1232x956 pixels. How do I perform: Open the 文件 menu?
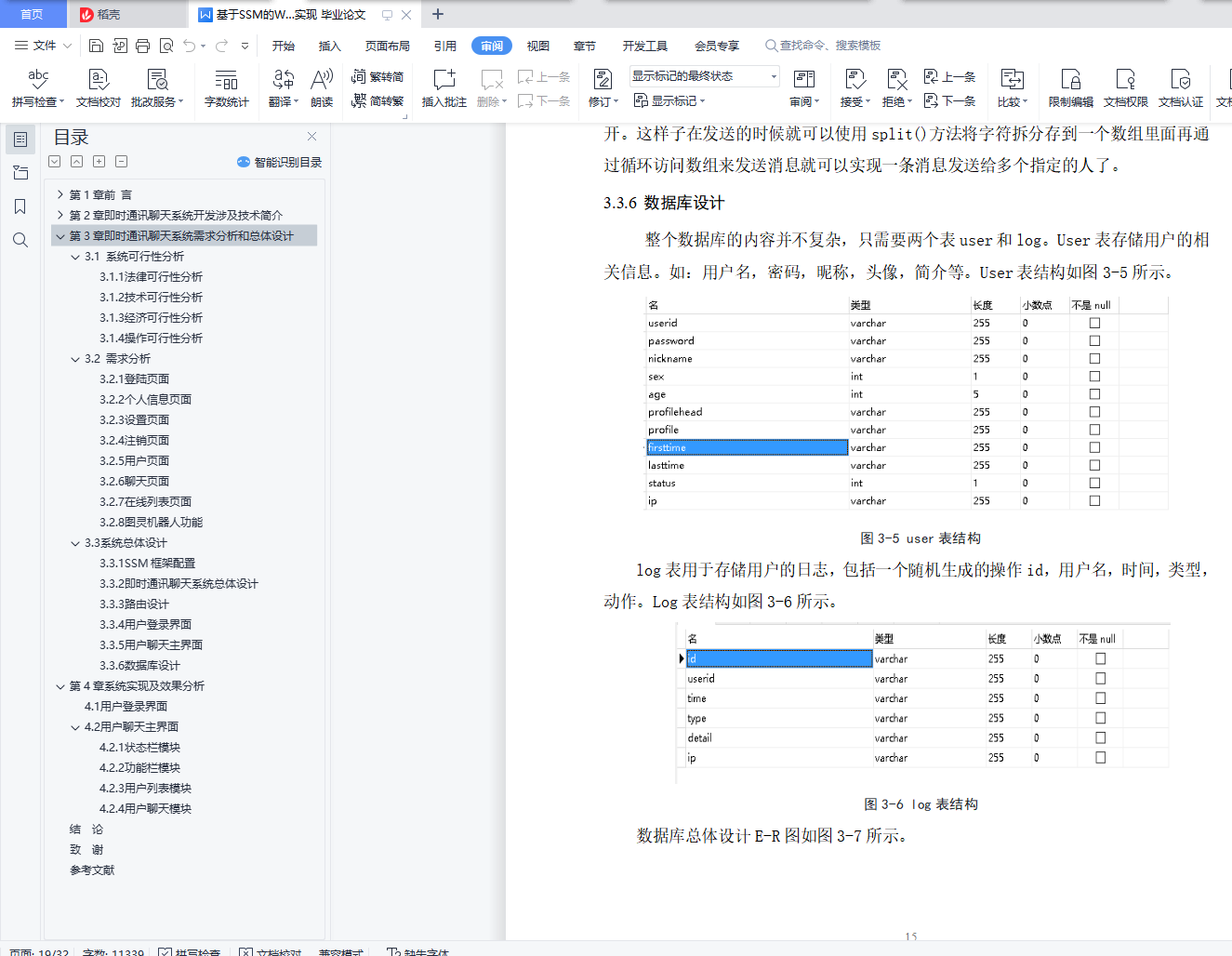[x=43, y=46]
